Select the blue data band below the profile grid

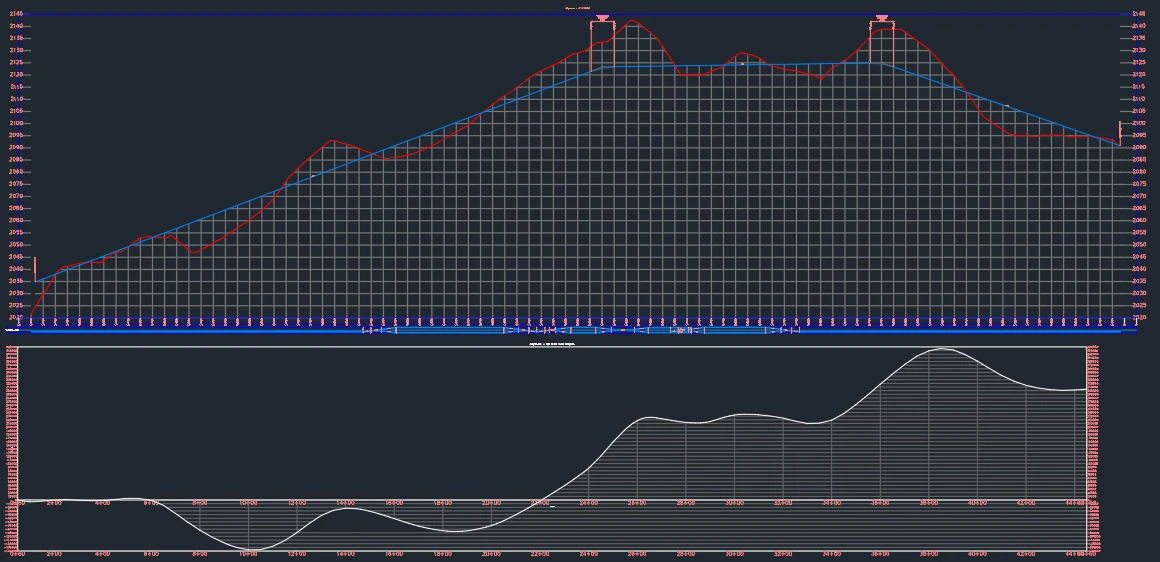pos(580,329)
